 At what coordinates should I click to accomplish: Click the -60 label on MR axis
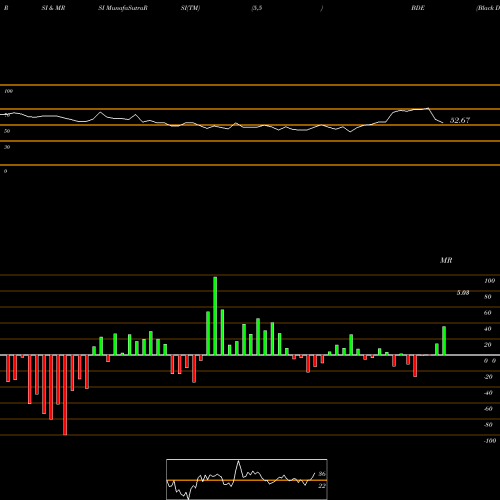coord(488,409)
